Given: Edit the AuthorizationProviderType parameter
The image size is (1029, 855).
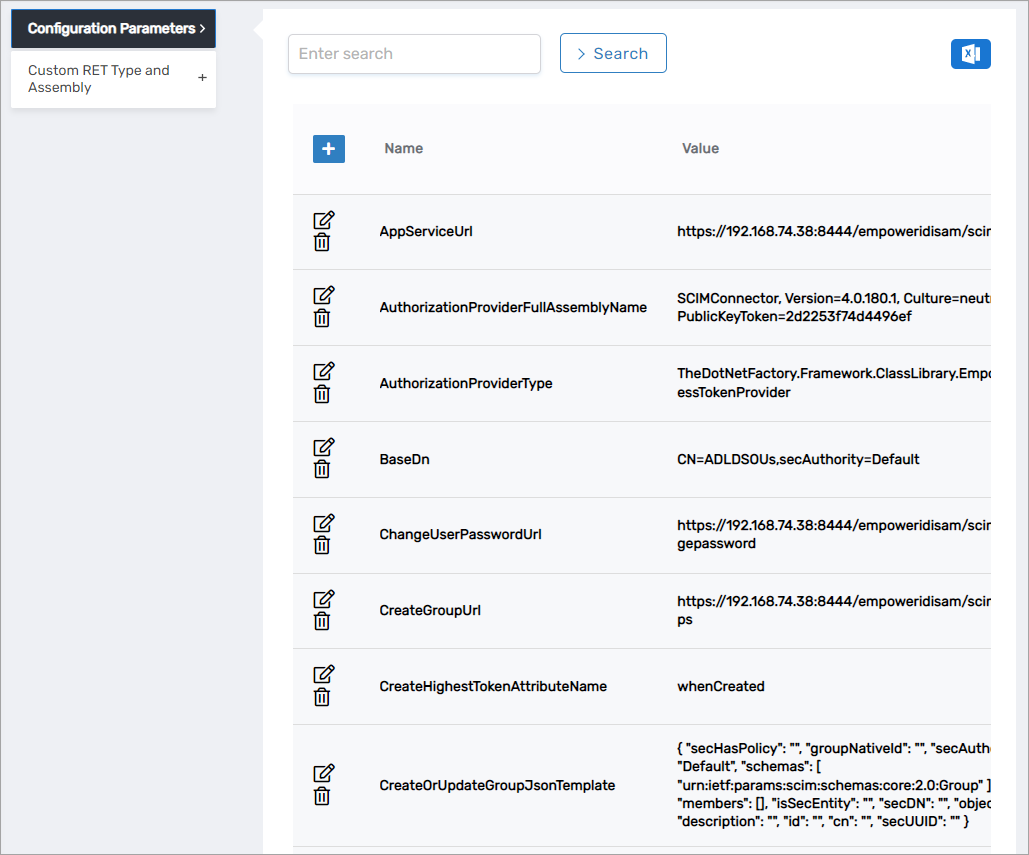Looking at the screenshot, I should coord(323,372).
